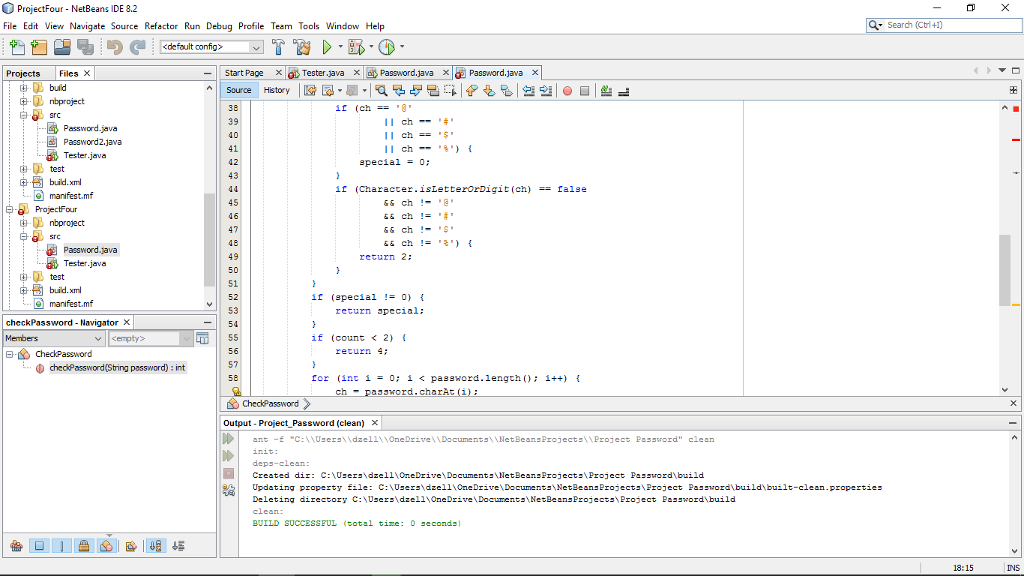Viewport: 1024px width, 576px height.
Task: Click the editor vertical scrollbar thumb
Action: click(x=1004, y=270)
